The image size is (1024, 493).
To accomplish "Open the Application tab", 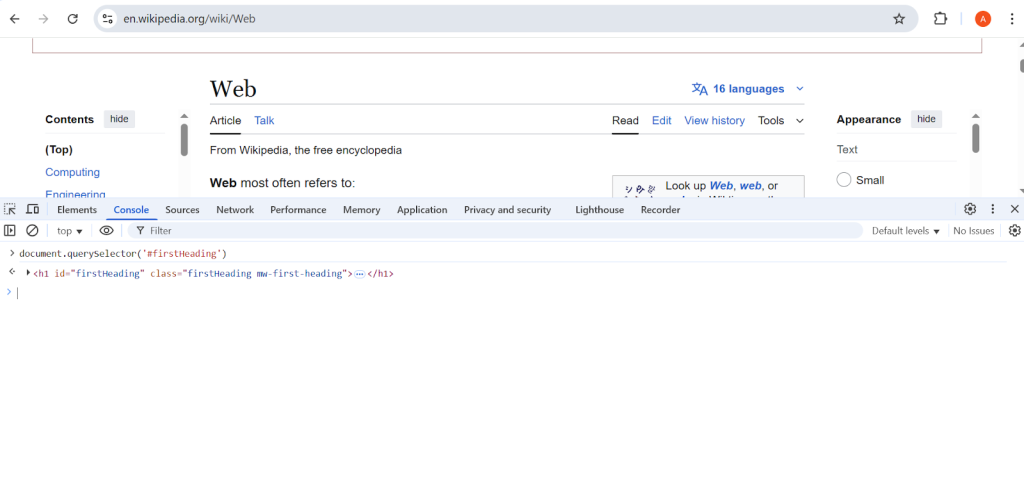I will [x=422, y=210].
